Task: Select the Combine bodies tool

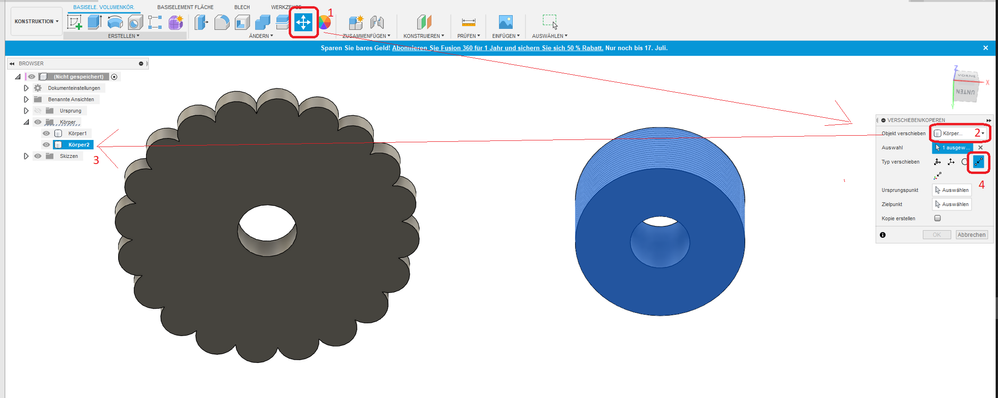Action: pyautogui.click(x=262, y=23)
